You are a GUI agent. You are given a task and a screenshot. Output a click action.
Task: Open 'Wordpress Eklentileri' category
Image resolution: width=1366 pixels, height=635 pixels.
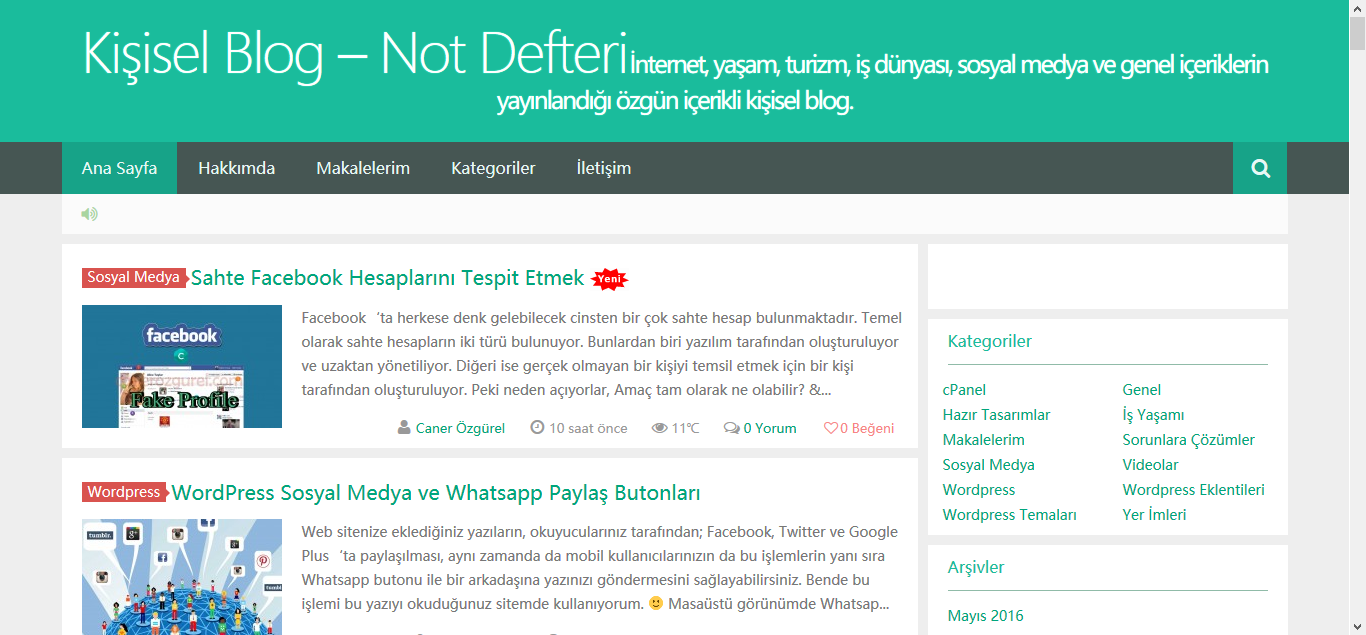tap(1194, 490)
